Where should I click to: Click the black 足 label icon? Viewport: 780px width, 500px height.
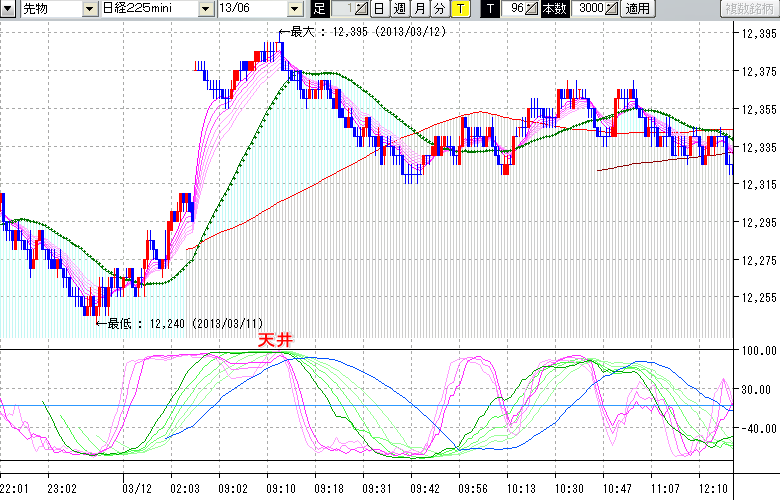[319, 9]
